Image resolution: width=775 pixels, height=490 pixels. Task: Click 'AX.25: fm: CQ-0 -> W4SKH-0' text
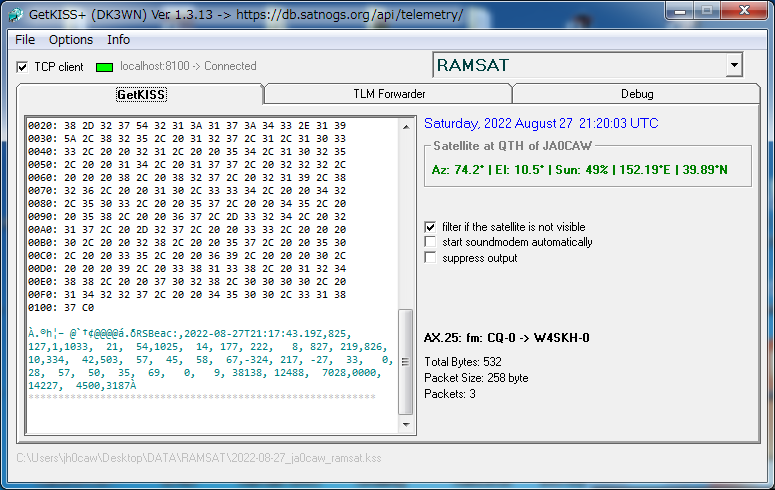click(x=507, y=338)
